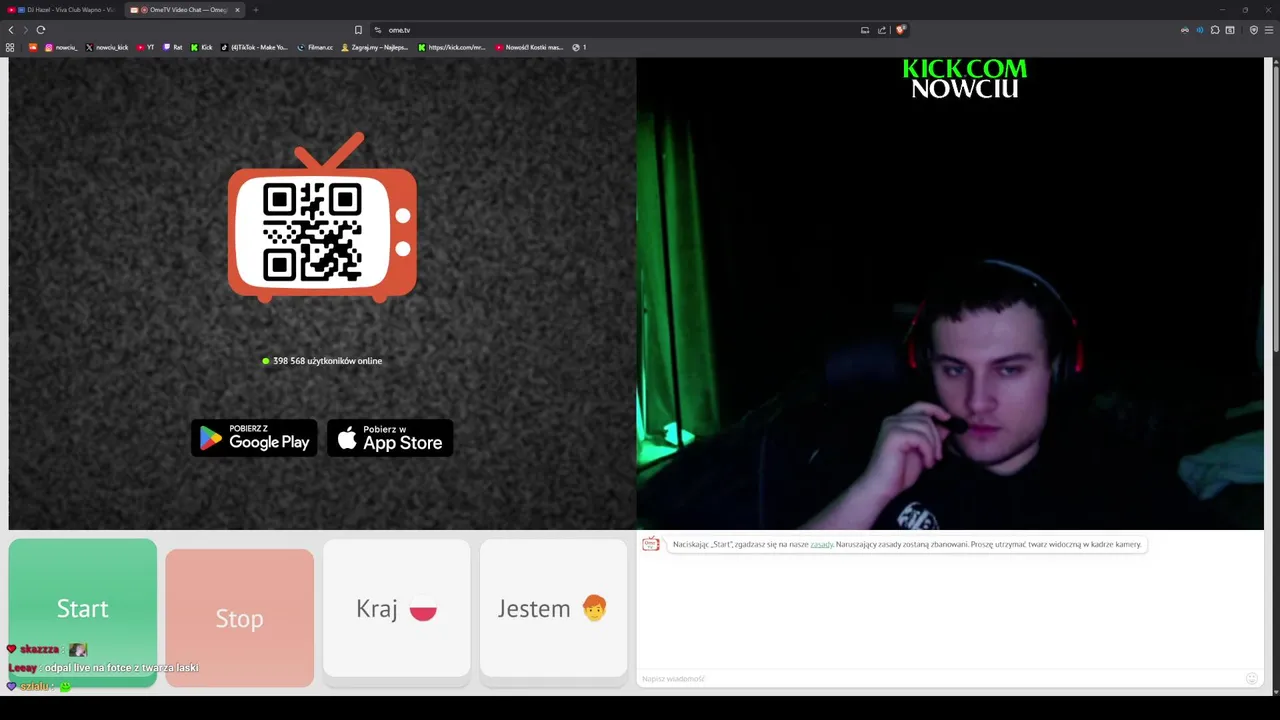Close the OmeTV Video Chat tab
This screenshot has width=1280, height=720.
[237, 10]
